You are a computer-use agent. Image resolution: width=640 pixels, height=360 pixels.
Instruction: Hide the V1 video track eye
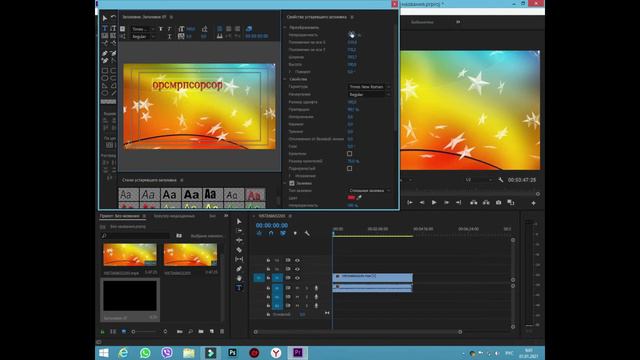(x=298, y=278)
